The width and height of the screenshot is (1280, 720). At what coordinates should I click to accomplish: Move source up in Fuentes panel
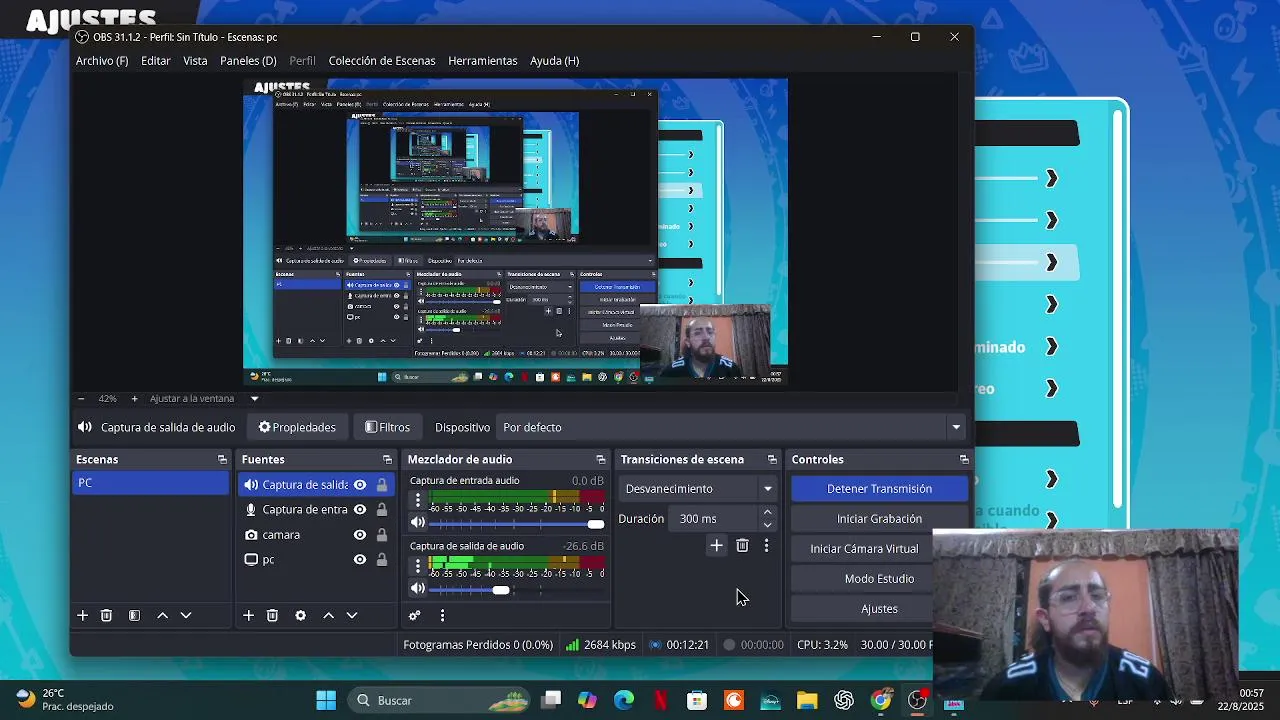(x=328, y=616)
